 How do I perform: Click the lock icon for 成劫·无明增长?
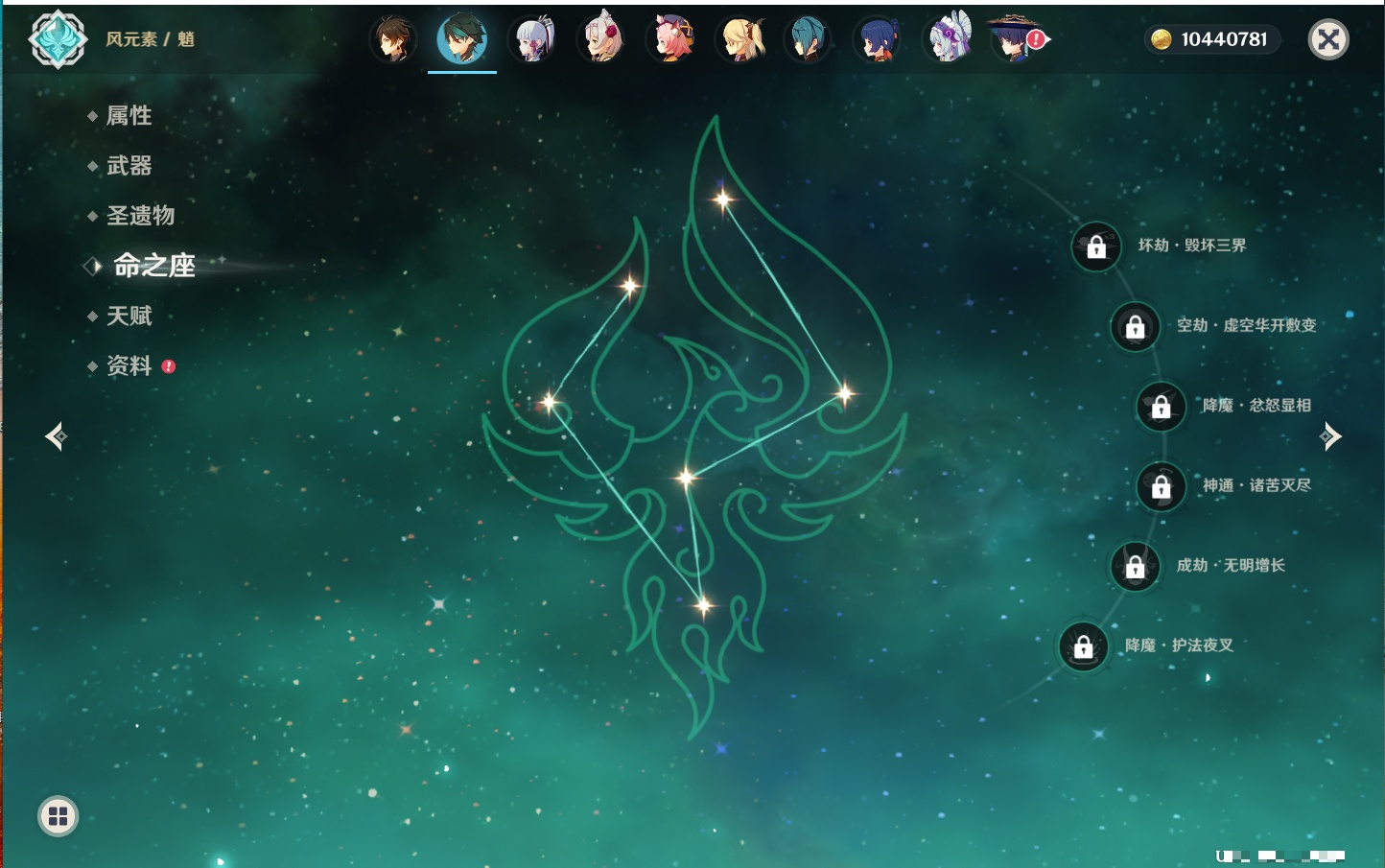[x=1136, y=566]
